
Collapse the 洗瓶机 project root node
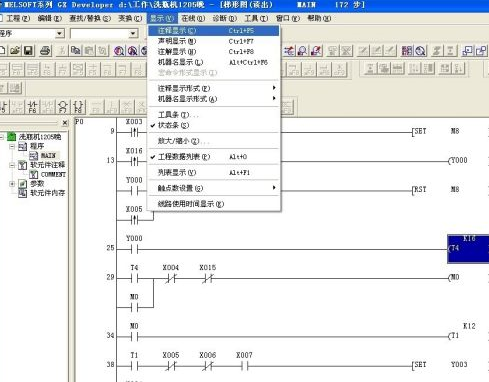(x=2, y=137)
